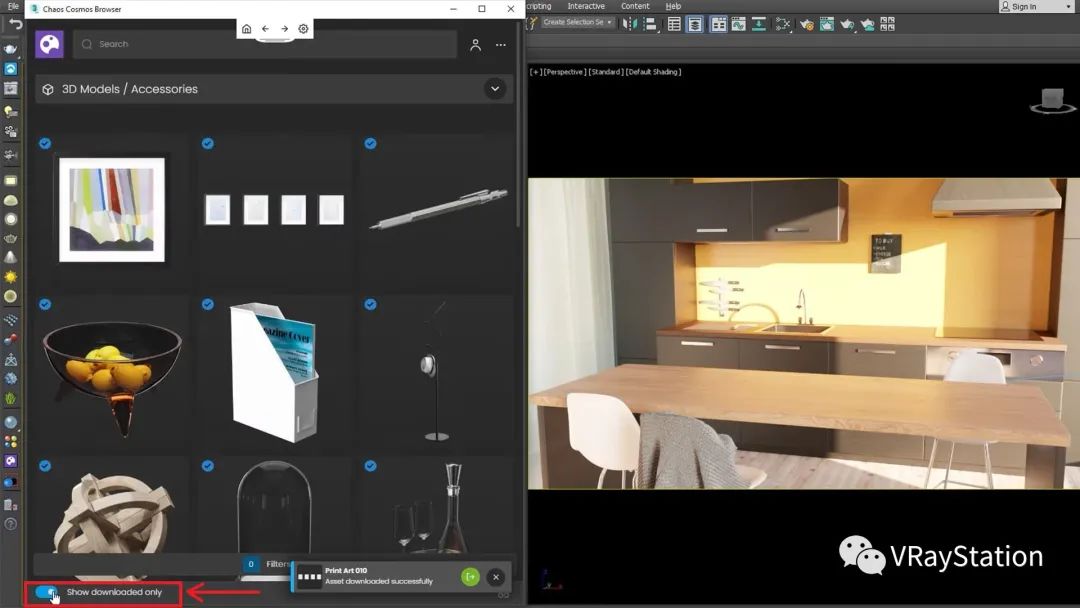This screenshot has width=1080, height=608.
Task: Click the viewport [+] menu label
Action: (x=535, y=72)
